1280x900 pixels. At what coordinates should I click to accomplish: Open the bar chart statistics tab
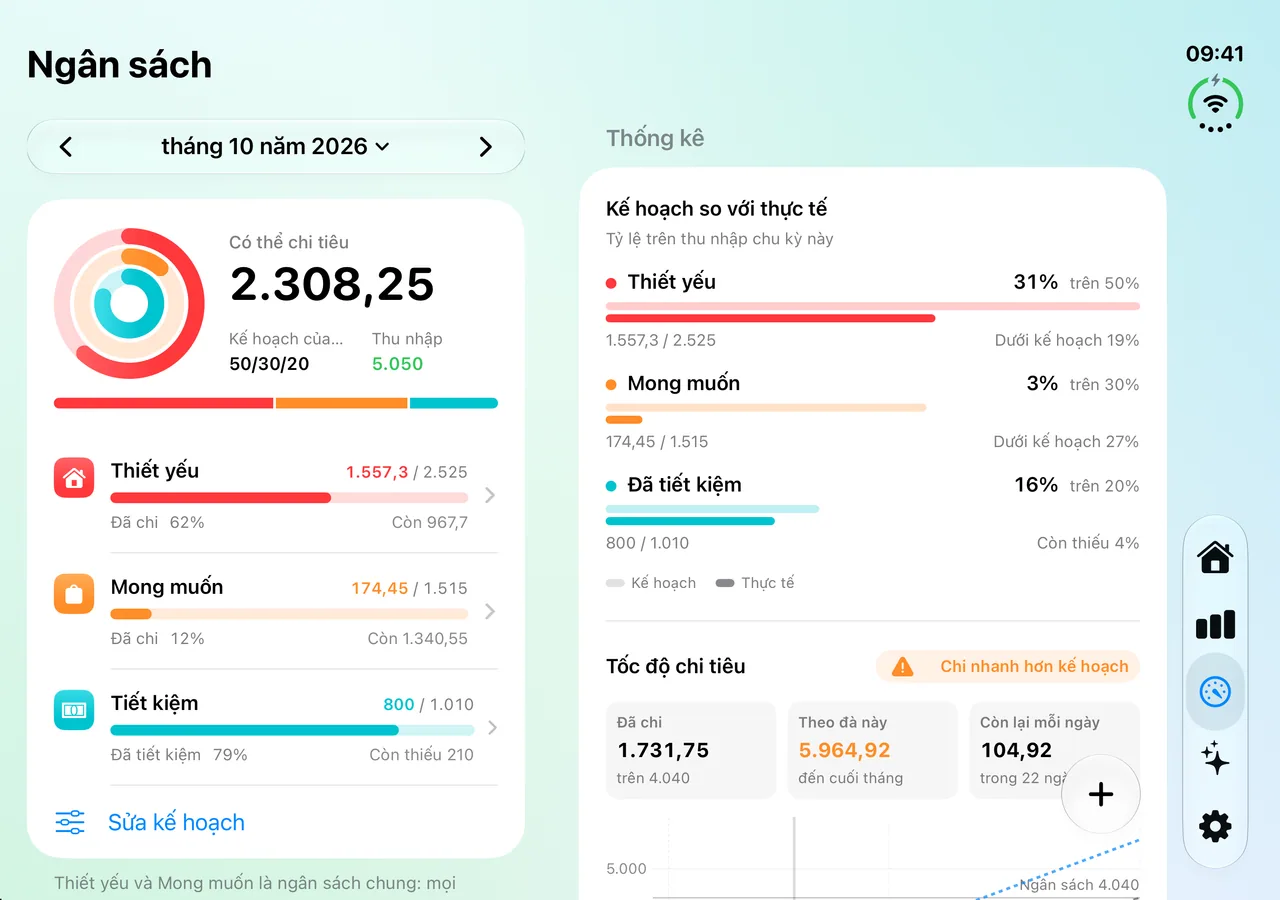tap(1215, 625)
